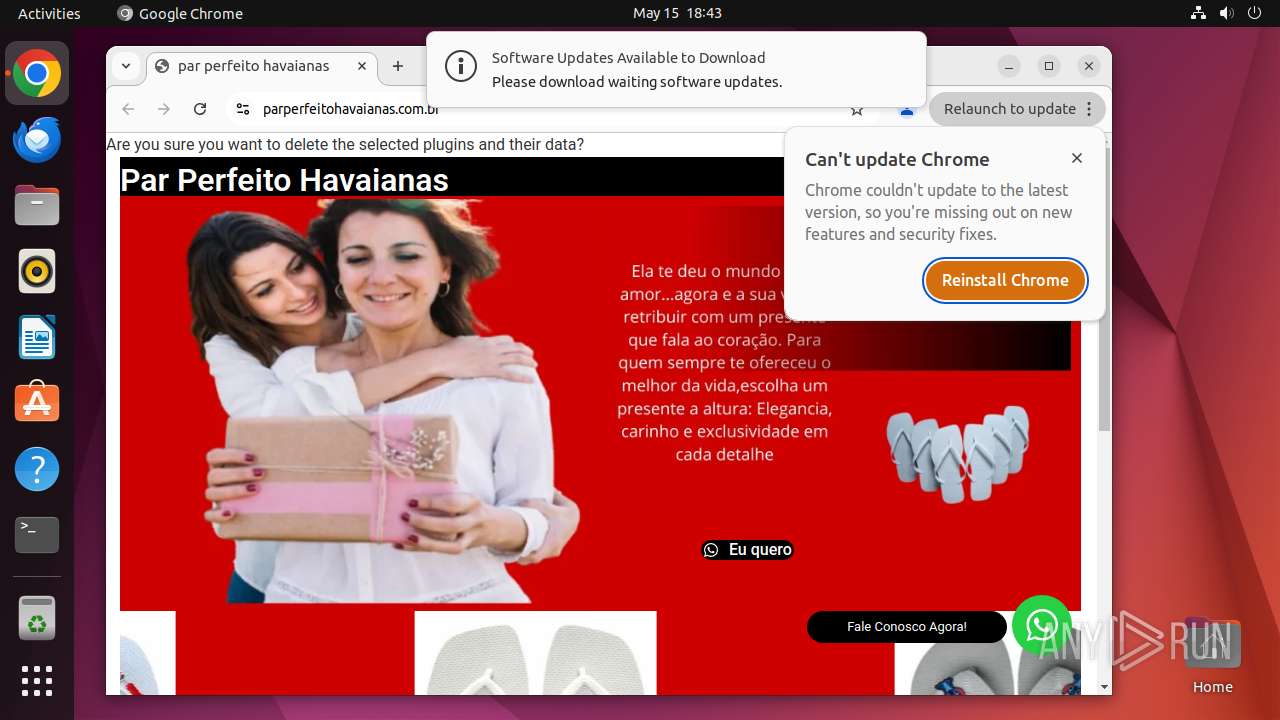
Task: Open Google Chrome from the dock
Action: tap(37, 73)
